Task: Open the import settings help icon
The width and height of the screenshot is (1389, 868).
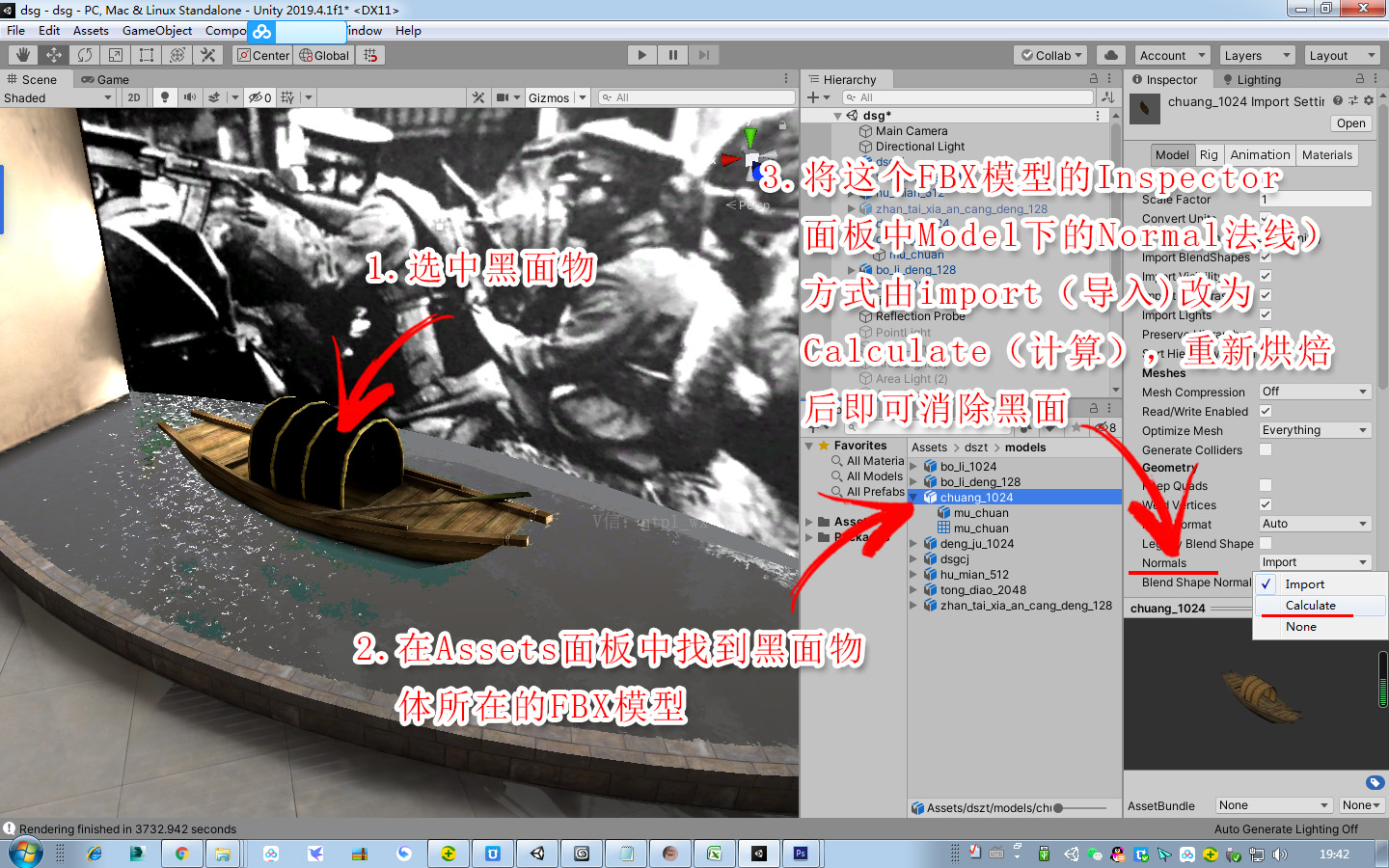Action: 1338,100
